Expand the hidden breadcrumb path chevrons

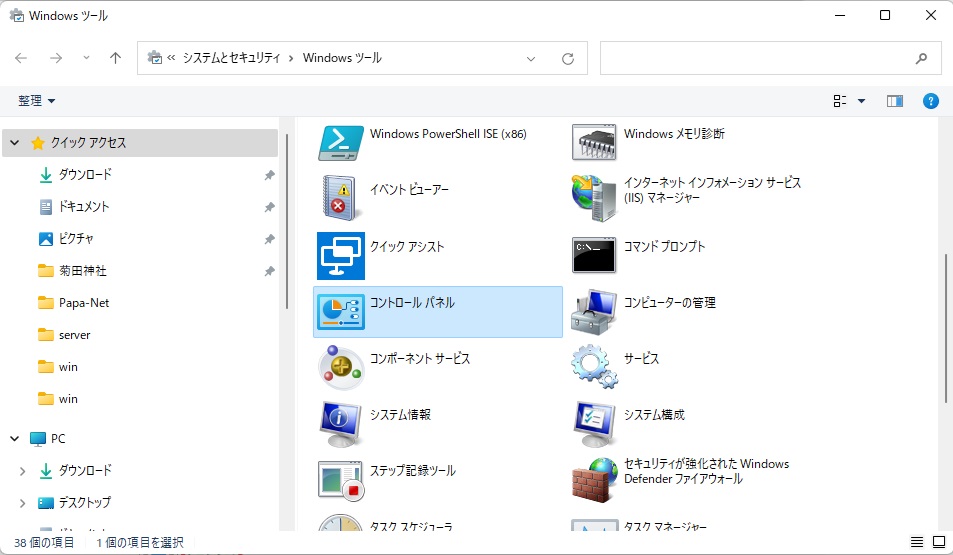tap(171, 58)
